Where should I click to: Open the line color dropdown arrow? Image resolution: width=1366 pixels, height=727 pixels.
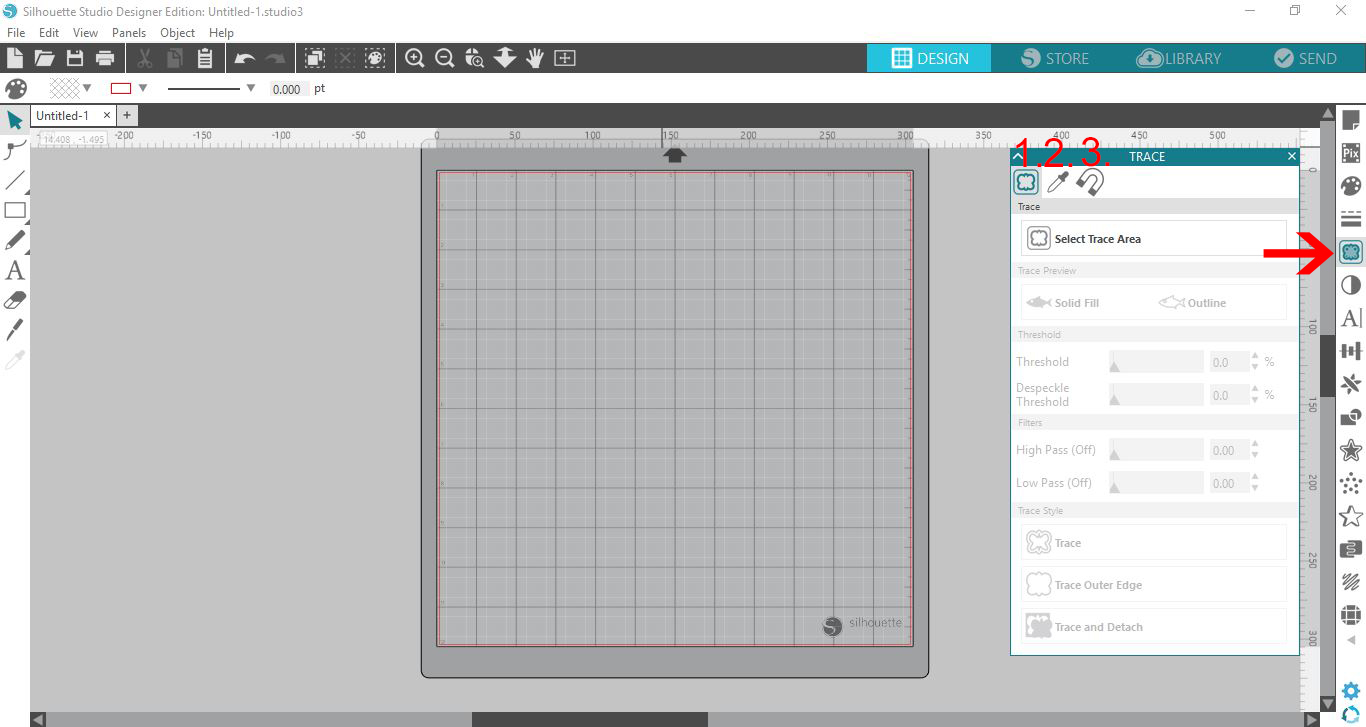pyautogui.click(x=143, y=88)
